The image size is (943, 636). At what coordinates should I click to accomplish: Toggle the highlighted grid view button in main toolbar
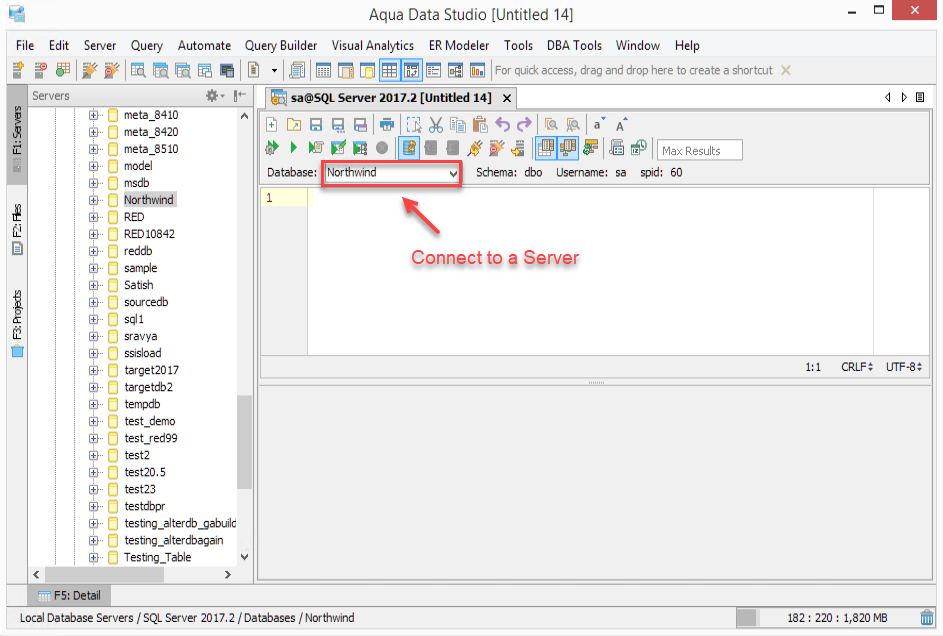tap(390, 71)
